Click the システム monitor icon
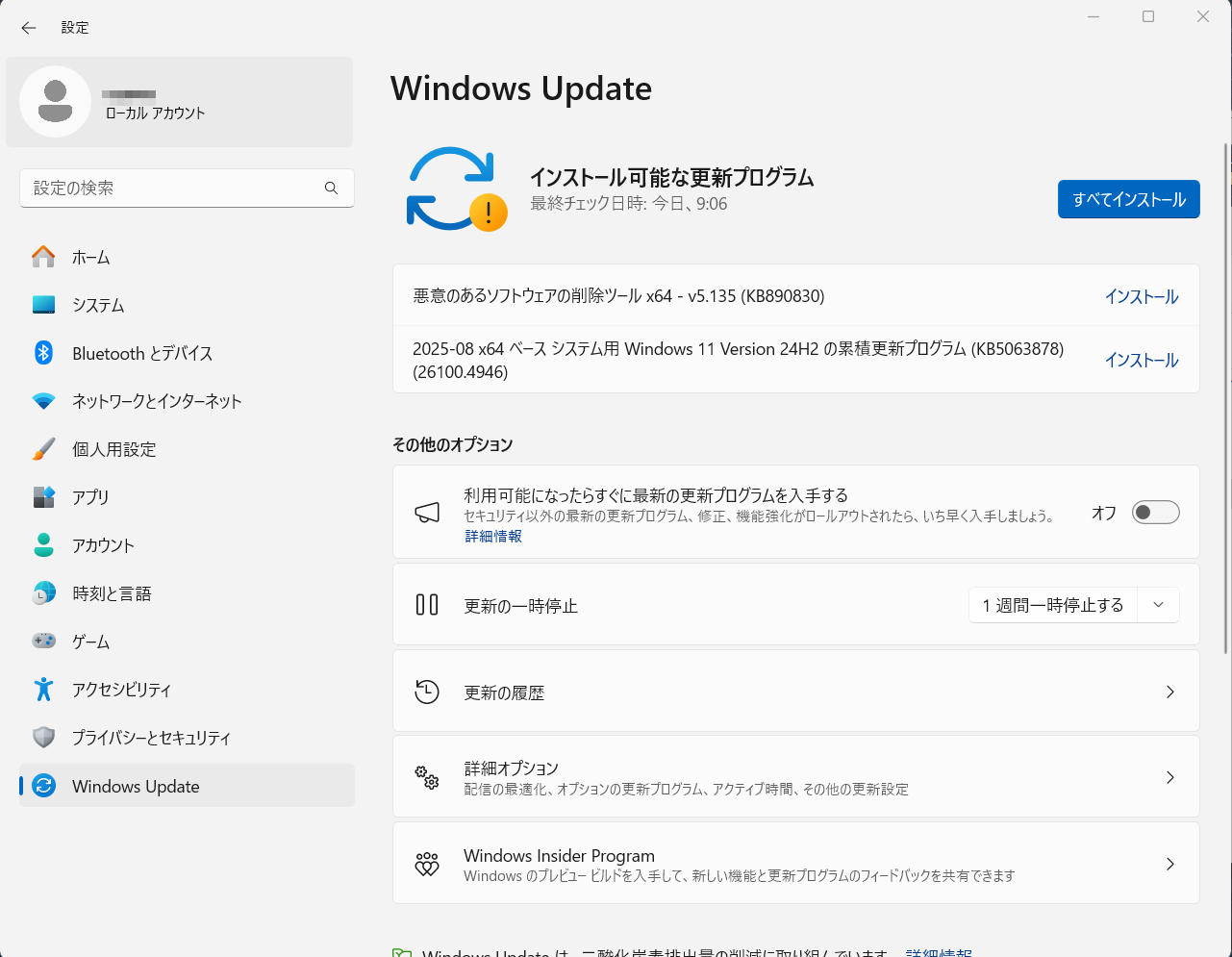 43,305
